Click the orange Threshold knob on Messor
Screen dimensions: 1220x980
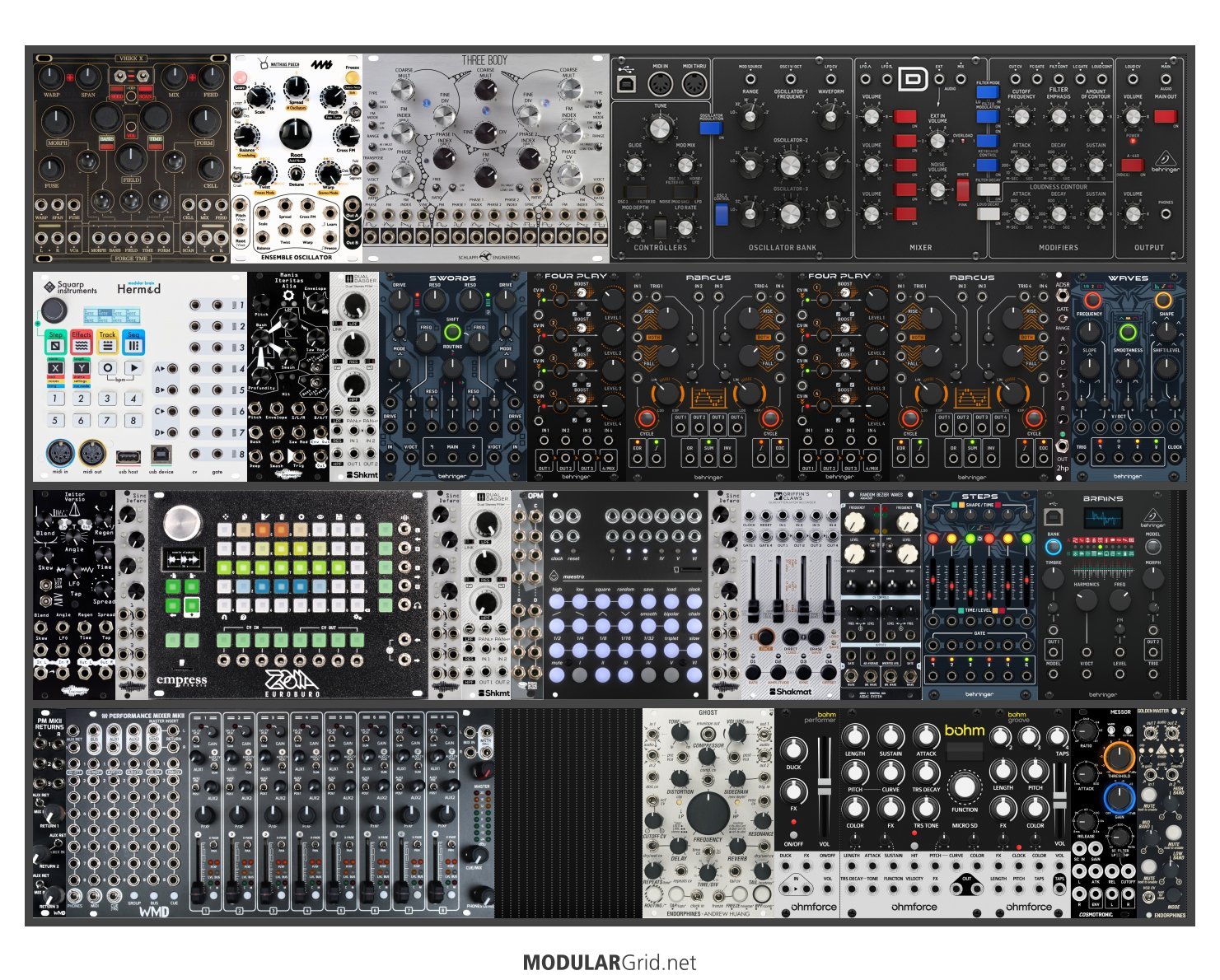coord(1119,757)
